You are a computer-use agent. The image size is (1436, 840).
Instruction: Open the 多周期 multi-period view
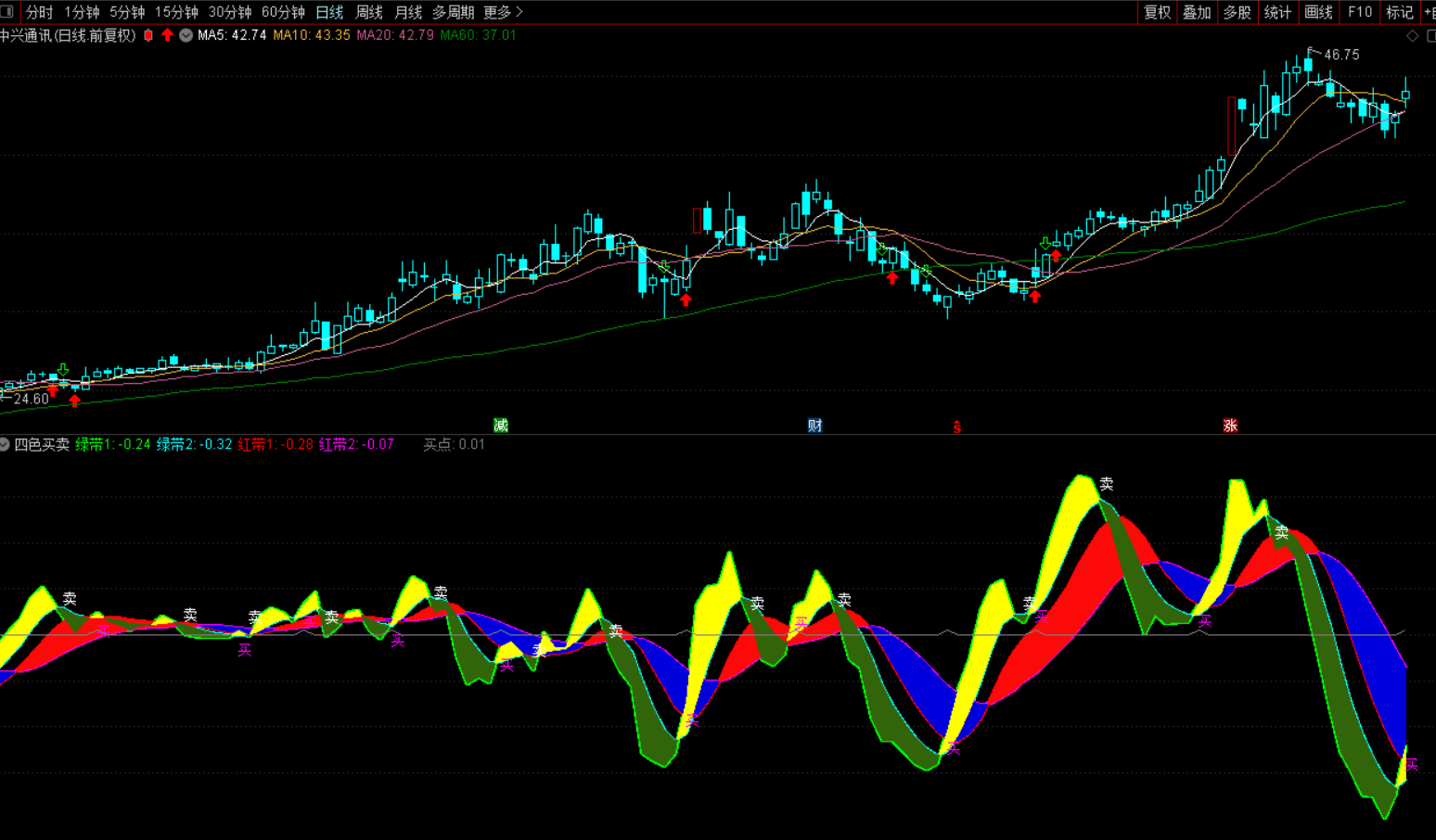[453, 12]
